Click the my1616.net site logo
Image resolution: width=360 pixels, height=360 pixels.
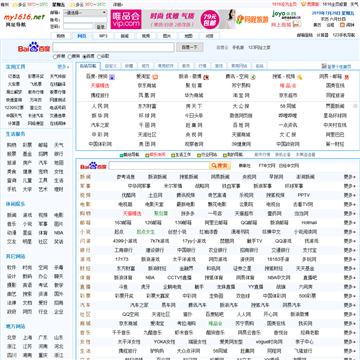coord(24,17)
